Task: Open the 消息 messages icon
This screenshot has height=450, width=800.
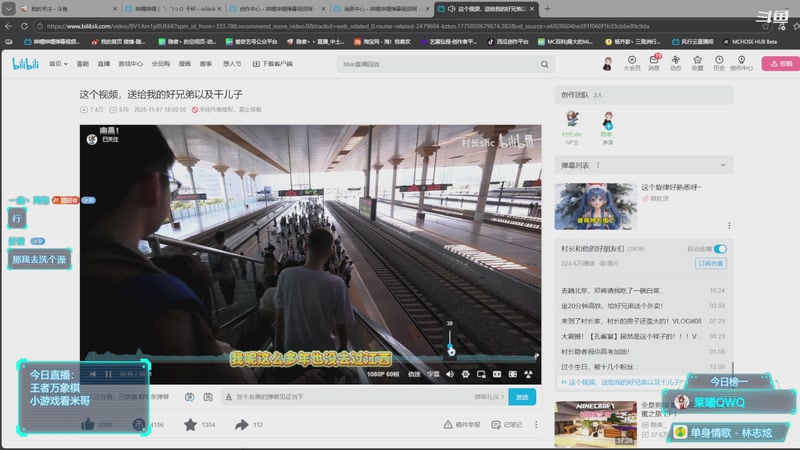Action: [x=654, y=63]
